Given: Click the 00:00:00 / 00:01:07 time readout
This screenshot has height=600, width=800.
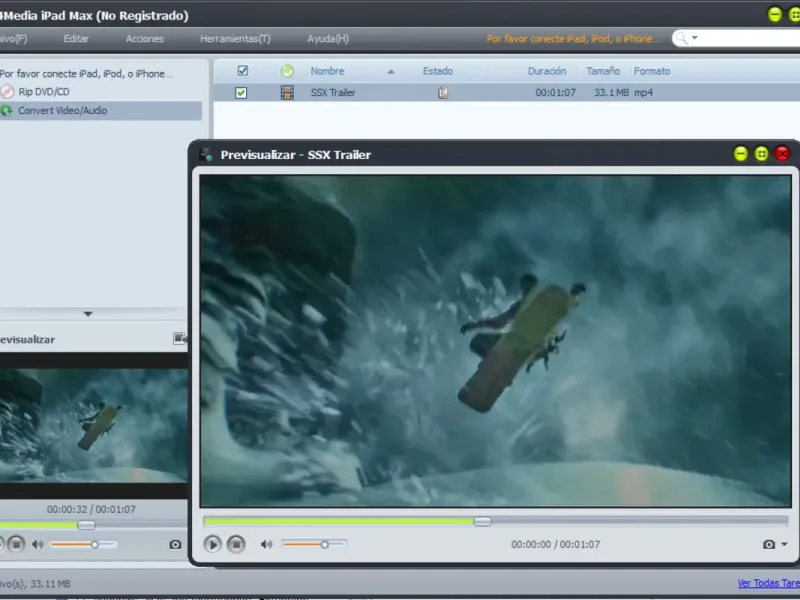Looking at the screenshot, I should [556, 544].
